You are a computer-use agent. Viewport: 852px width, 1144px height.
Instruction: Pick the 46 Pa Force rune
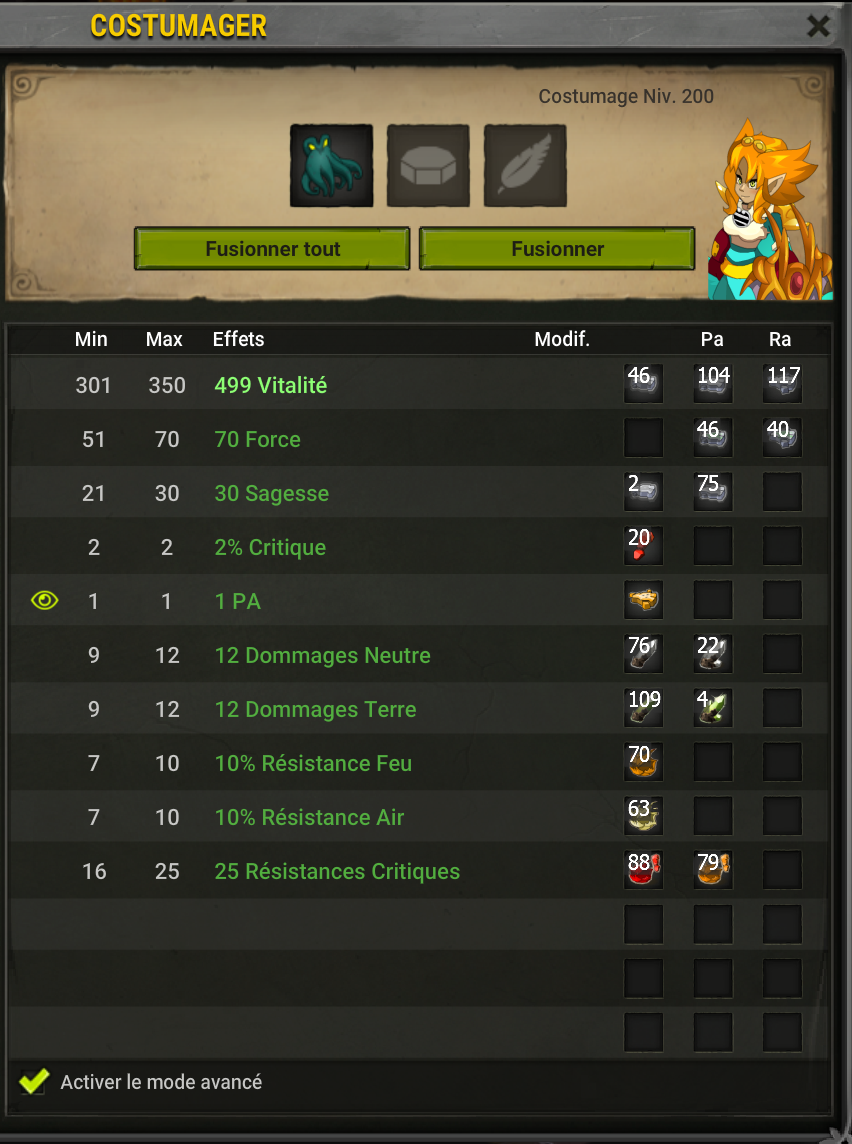pos(713,438)
